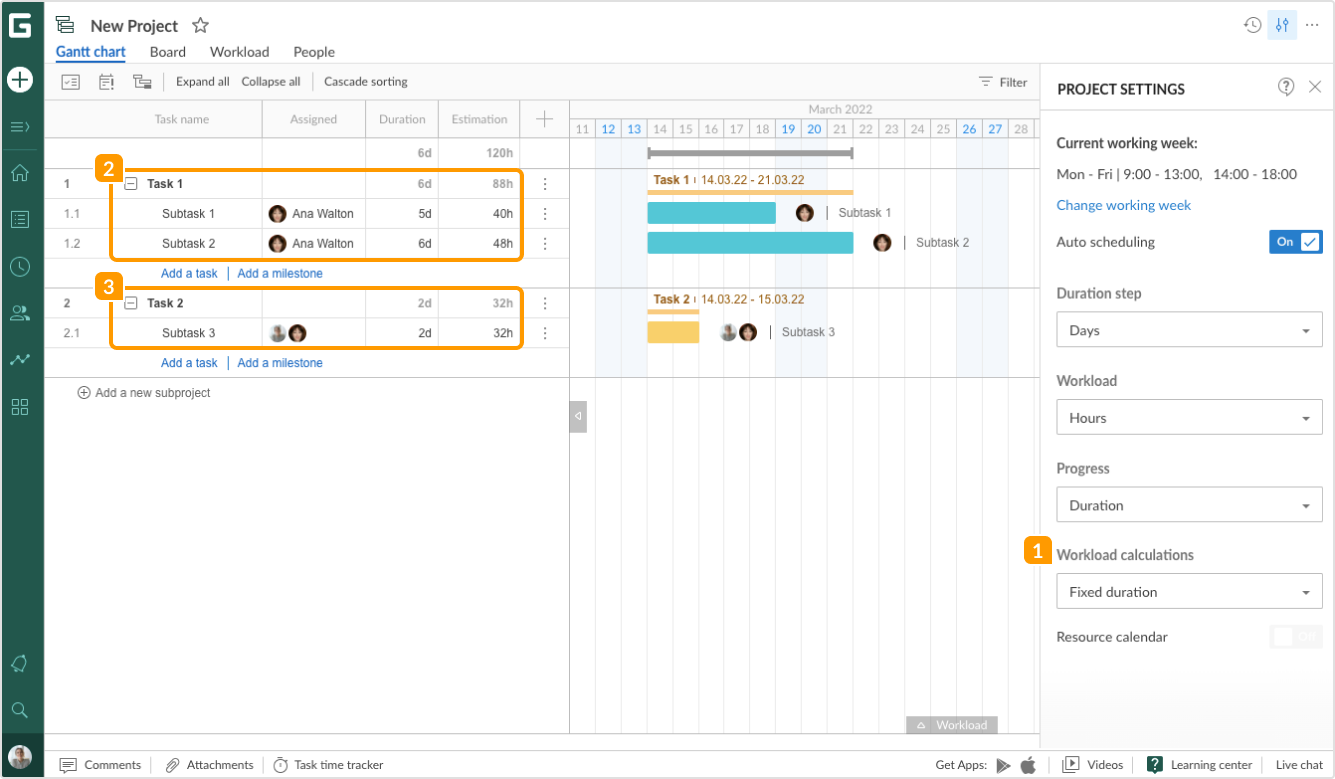This screenshot has width=1335, height=779.
Task: Click the green plus create button in sidebar
Action: click(20, 79)
